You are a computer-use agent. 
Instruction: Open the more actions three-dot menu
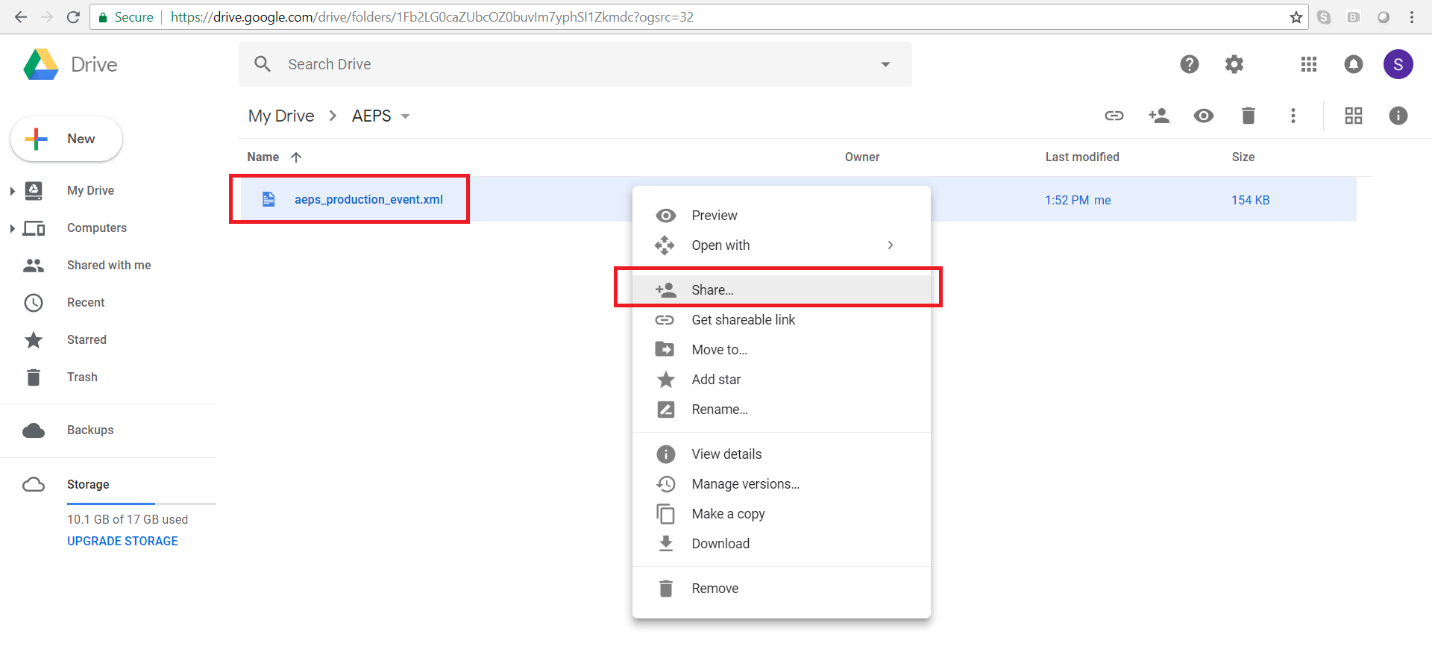click(1293, 116)
